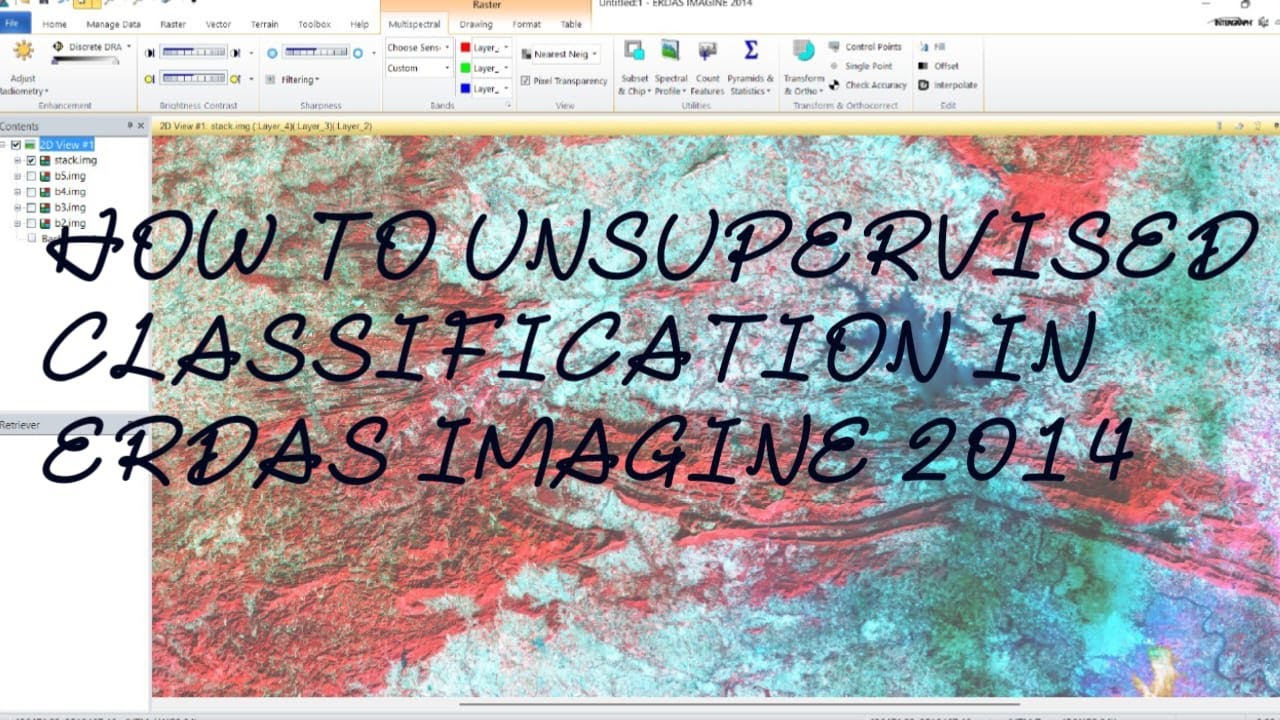1280x720 pixels.
Task: Open the File menu tab
Action: pyautogui.click(x=12, y=24)
